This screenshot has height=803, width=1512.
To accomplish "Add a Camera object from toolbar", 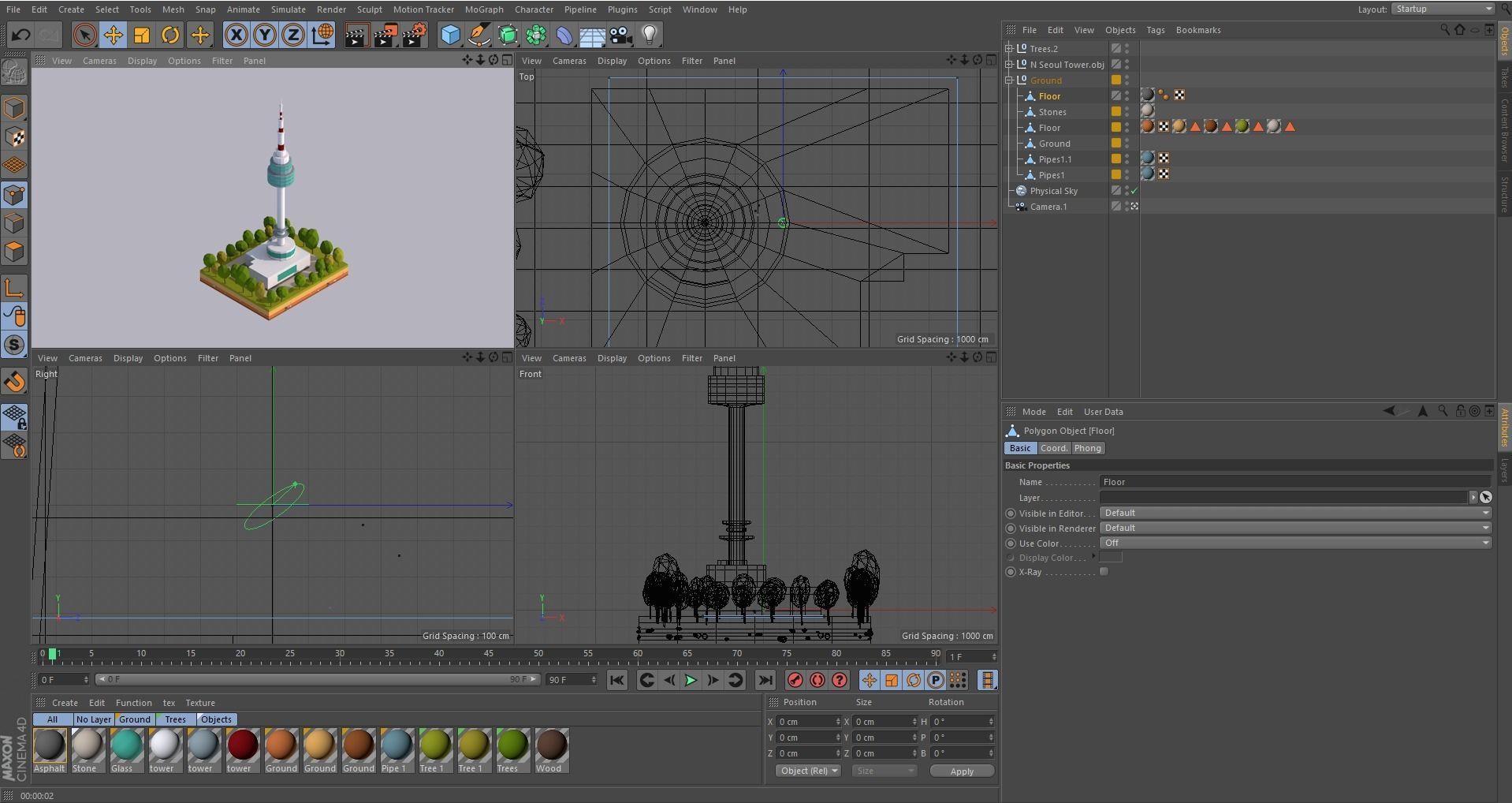I will coord(621,35).
